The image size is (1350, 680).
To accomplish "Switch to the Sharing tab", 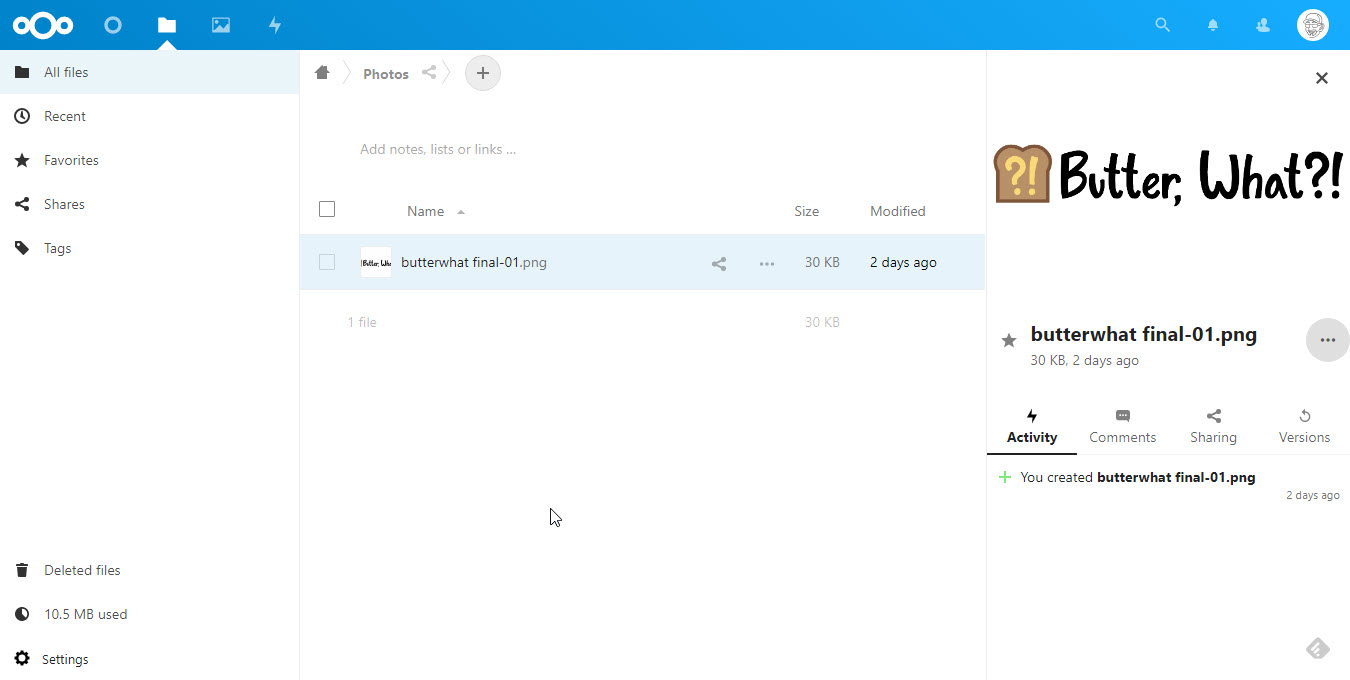I will click(1214, 427).
